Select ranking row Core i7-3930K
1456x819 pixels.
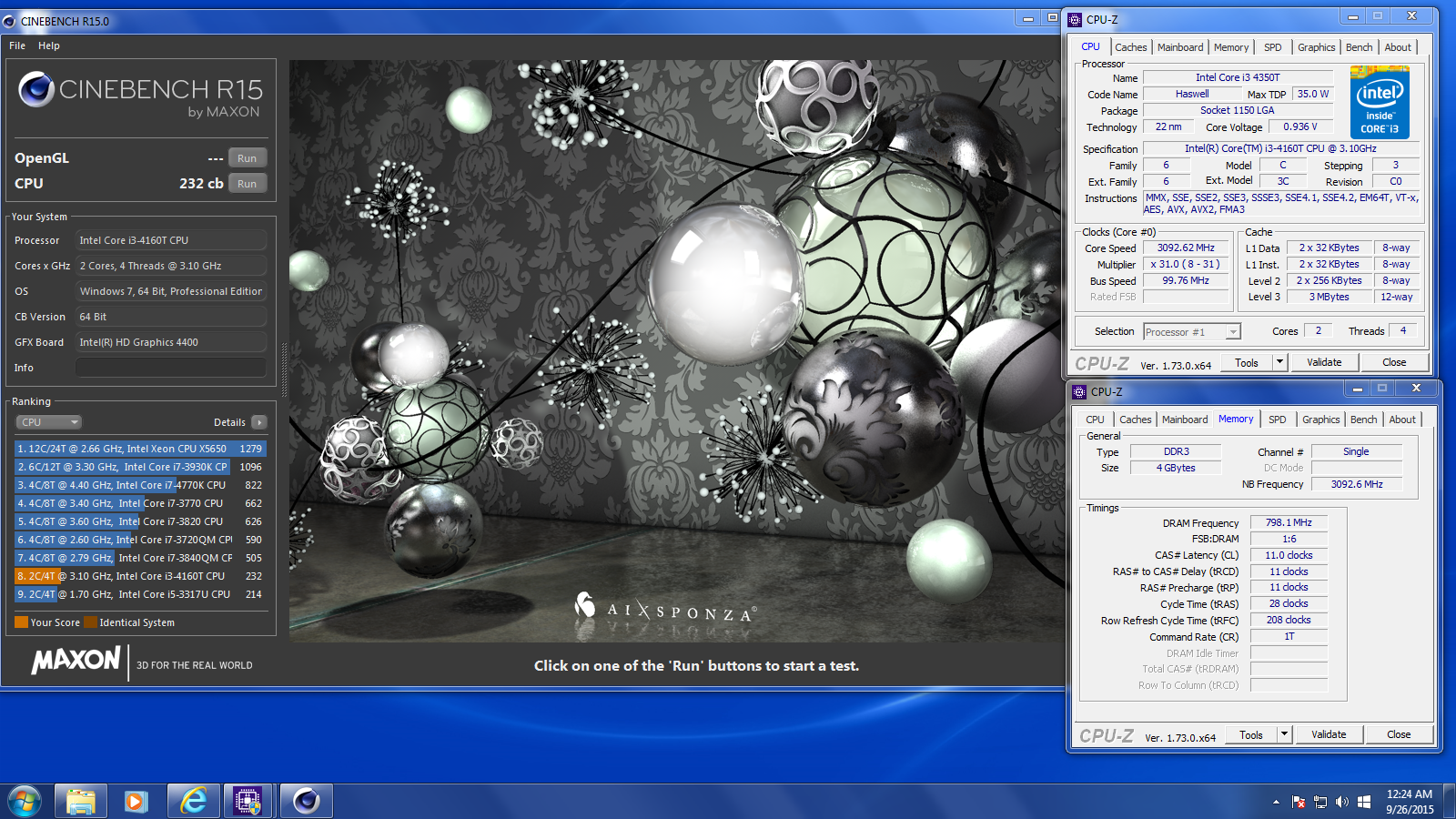tap(140, 467)
